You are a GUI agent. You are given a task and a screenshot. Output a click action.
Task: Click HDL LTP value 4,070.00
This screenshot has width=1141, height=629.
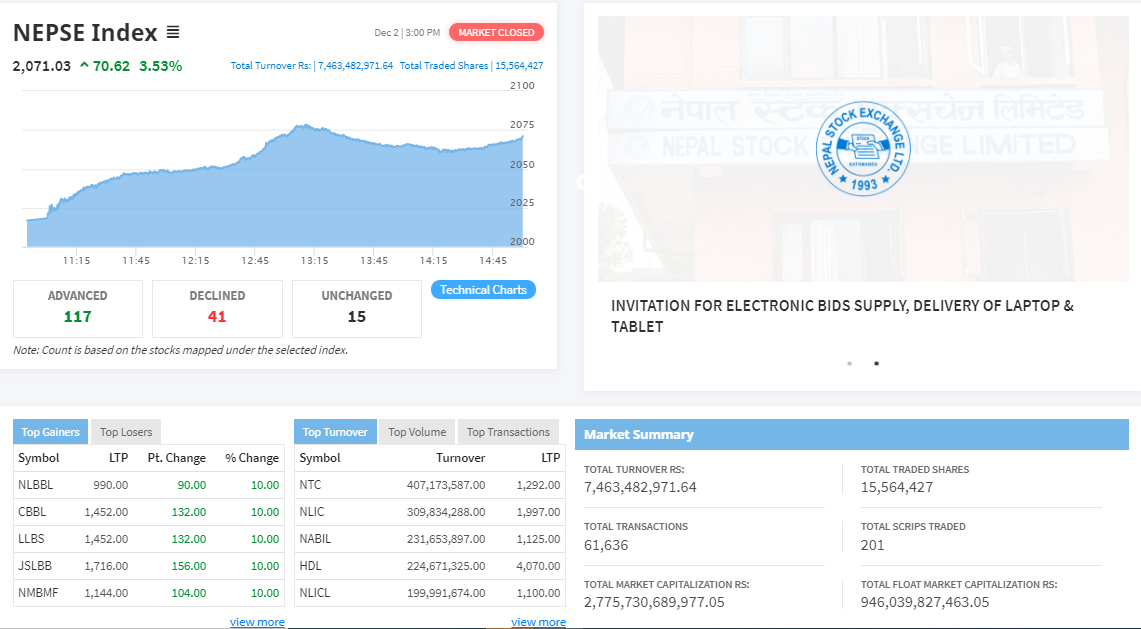click(x=538, y=566)
